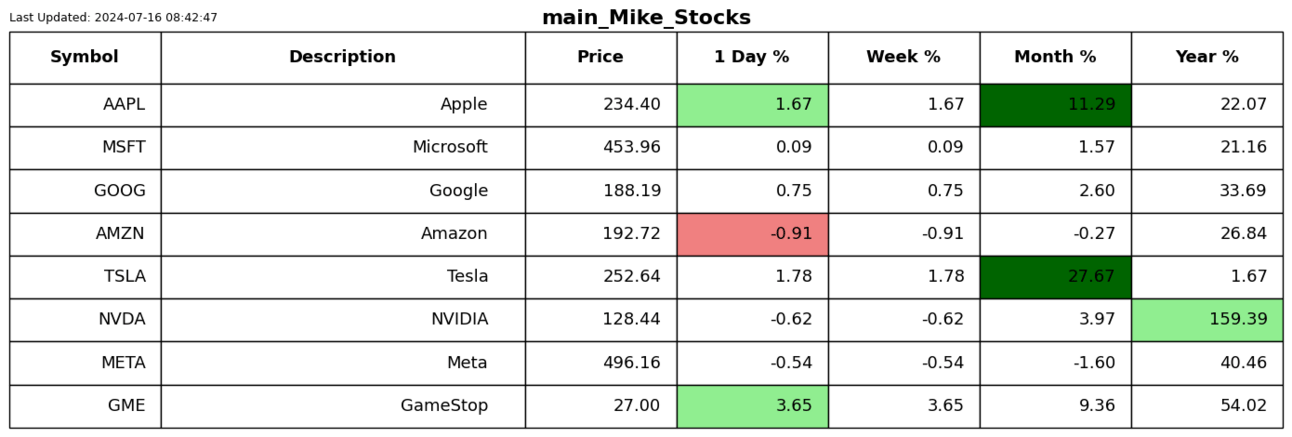Click the GOOG symbol cell

pyautogui.click(x=85, y=191)
